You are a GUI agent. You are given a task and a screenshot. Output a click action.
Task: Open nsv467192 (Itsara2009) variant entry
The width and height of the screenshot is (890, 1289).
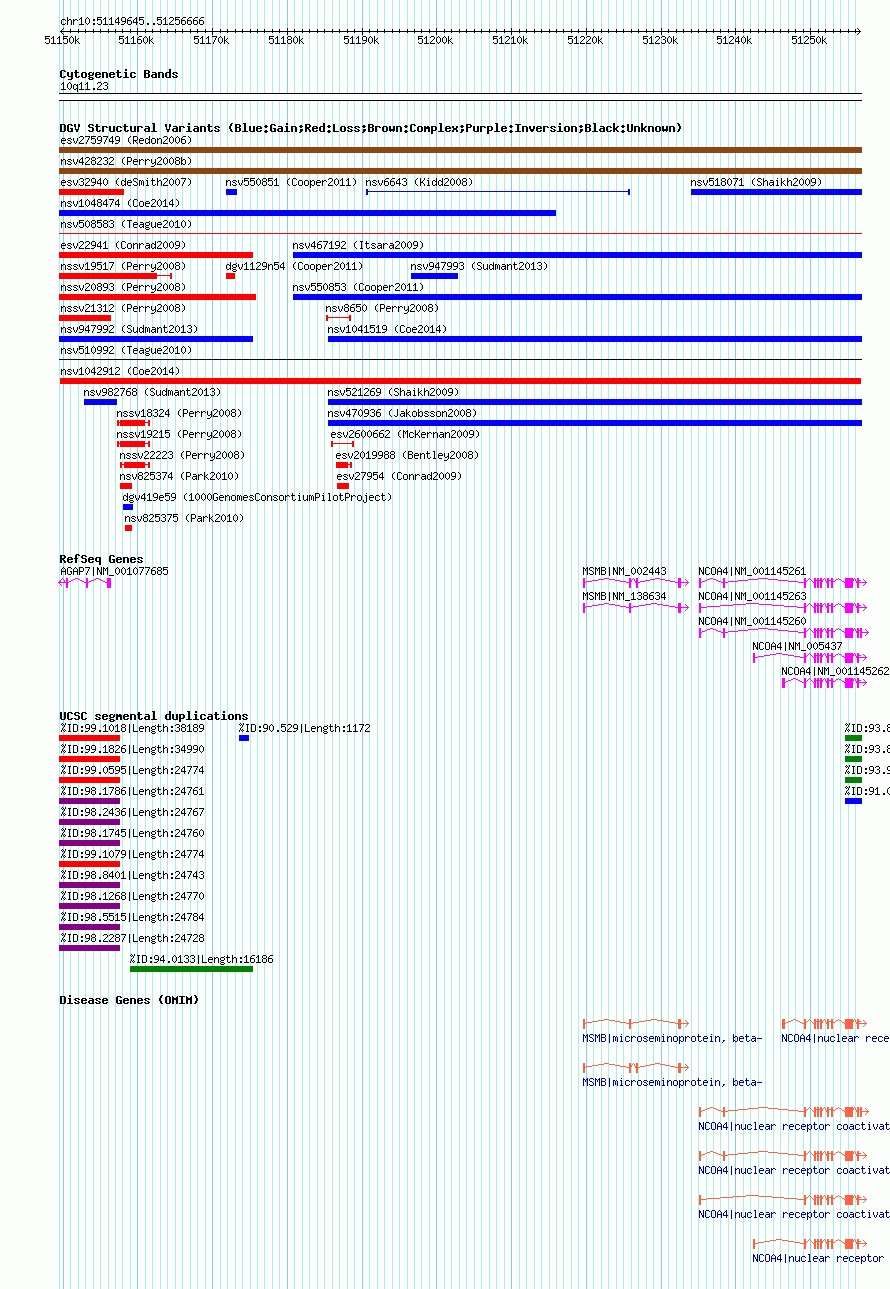coord(577,254)
